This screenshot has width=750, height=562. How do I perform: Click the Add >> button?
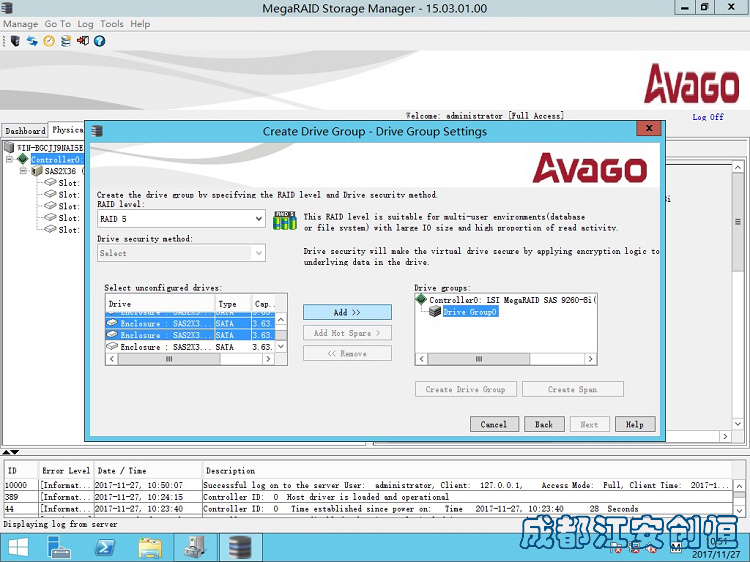(347, 312)
